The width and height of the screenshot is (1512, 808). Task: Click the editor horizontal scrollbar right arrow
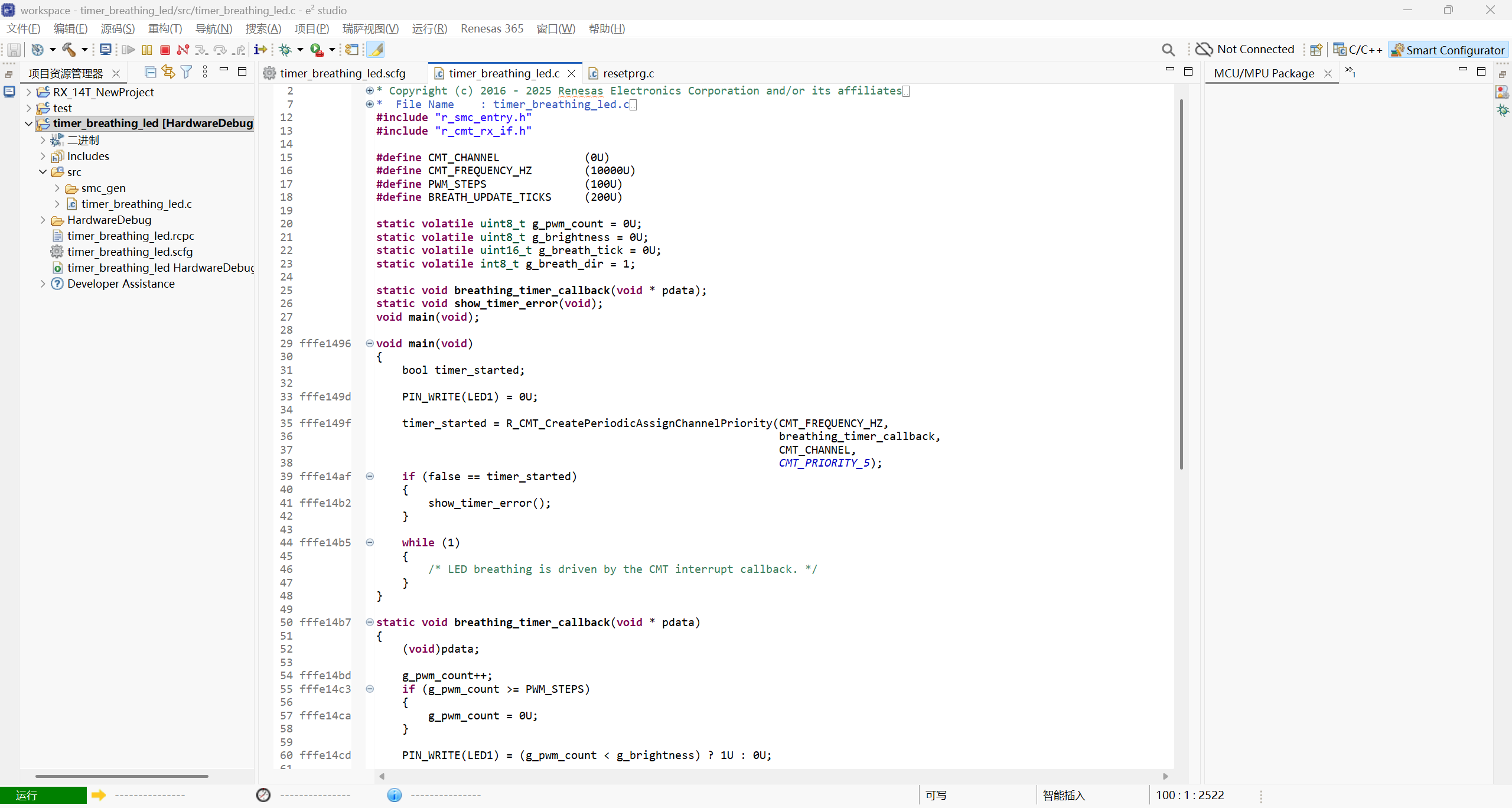click(x=1165, y=776)
